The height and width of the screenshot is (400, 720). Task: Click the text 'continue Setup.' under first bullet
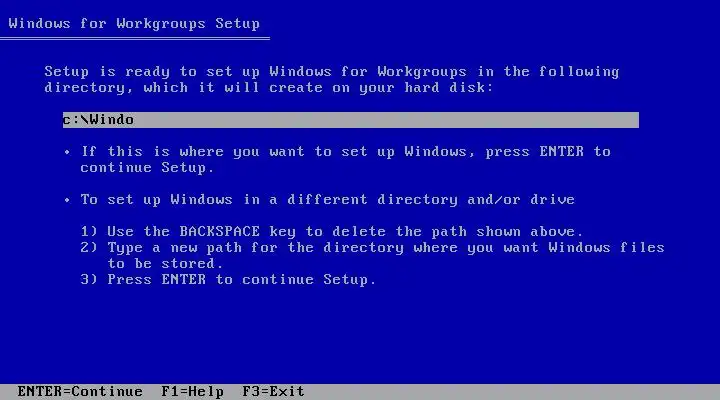pos(147,168)
